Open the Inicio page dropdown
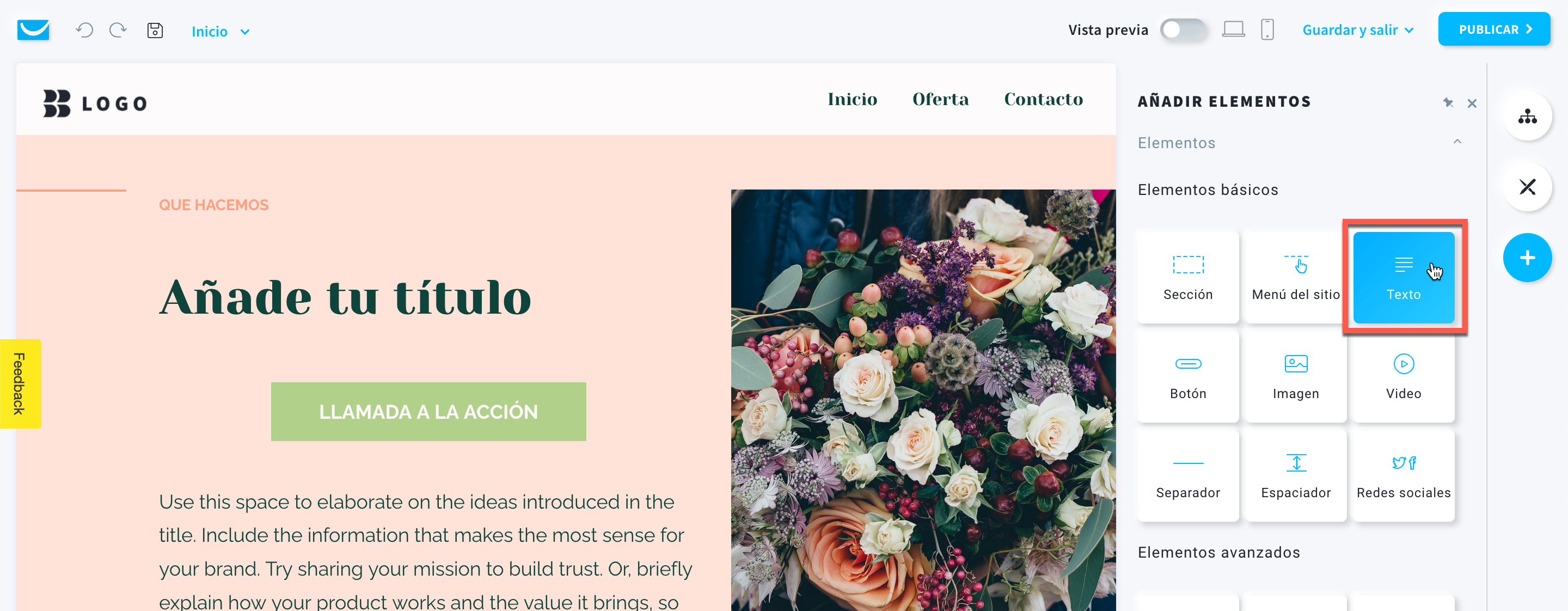1568x611 pixels. (220, 32)
